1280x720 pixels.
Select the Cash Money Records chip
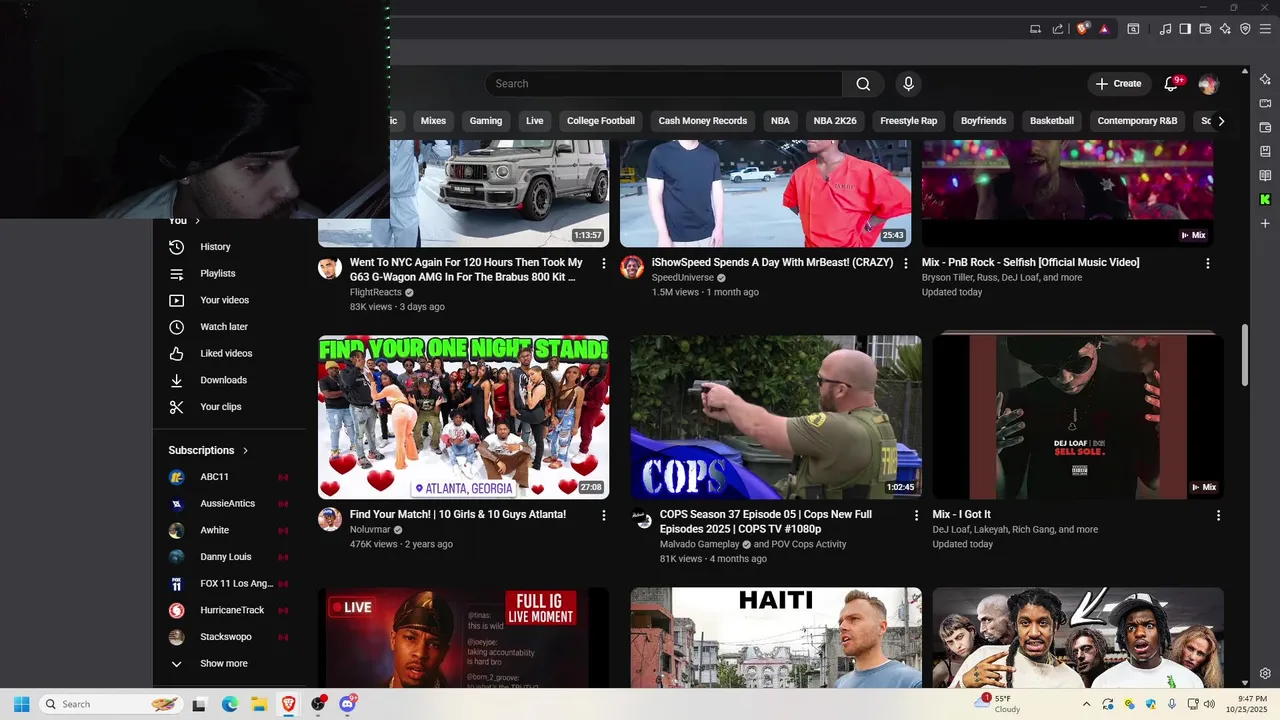pyautogui.click(x=703, y=121)
